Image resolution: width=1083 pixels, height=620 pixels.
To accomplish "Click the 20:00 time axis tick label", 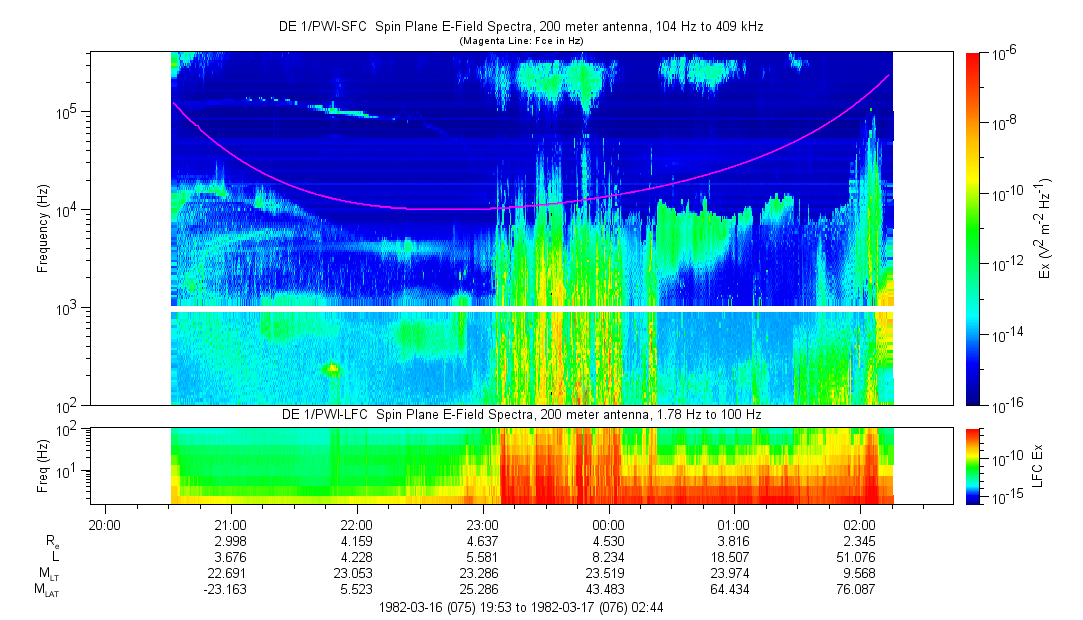I will (x=105, y=524).
